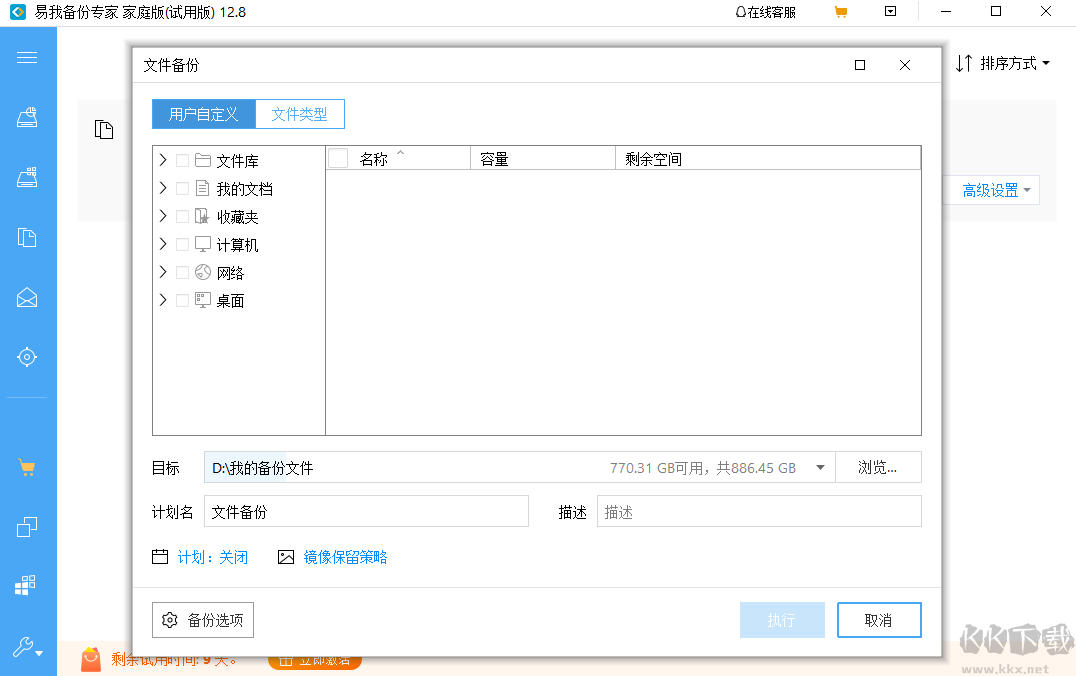
Task: Select the 用户自定义 tab
Action: [203, 114]
